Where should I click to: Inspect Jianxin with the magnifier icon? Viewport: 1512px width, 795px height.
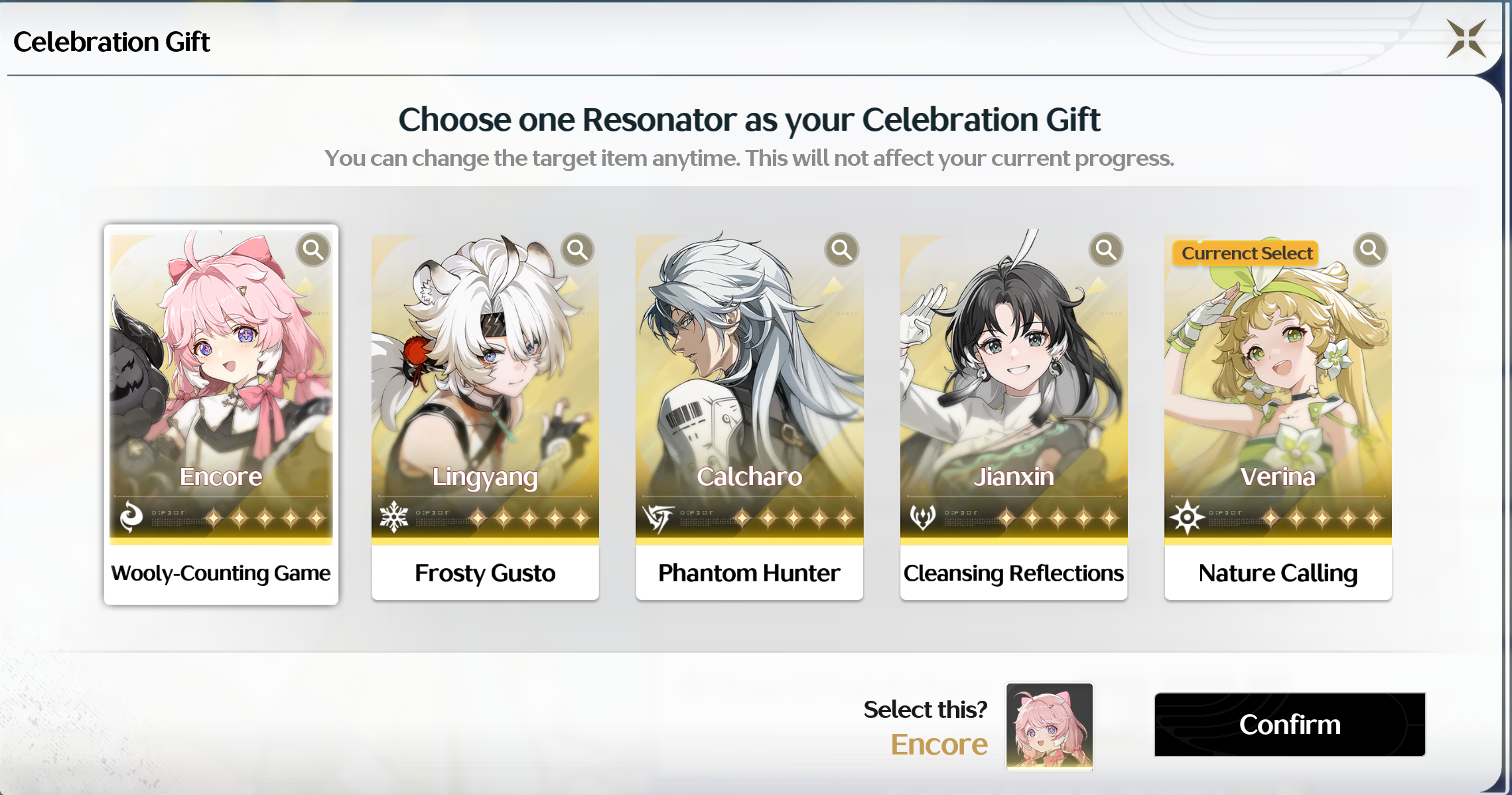pyautogui.click(x=1105, y=250)
